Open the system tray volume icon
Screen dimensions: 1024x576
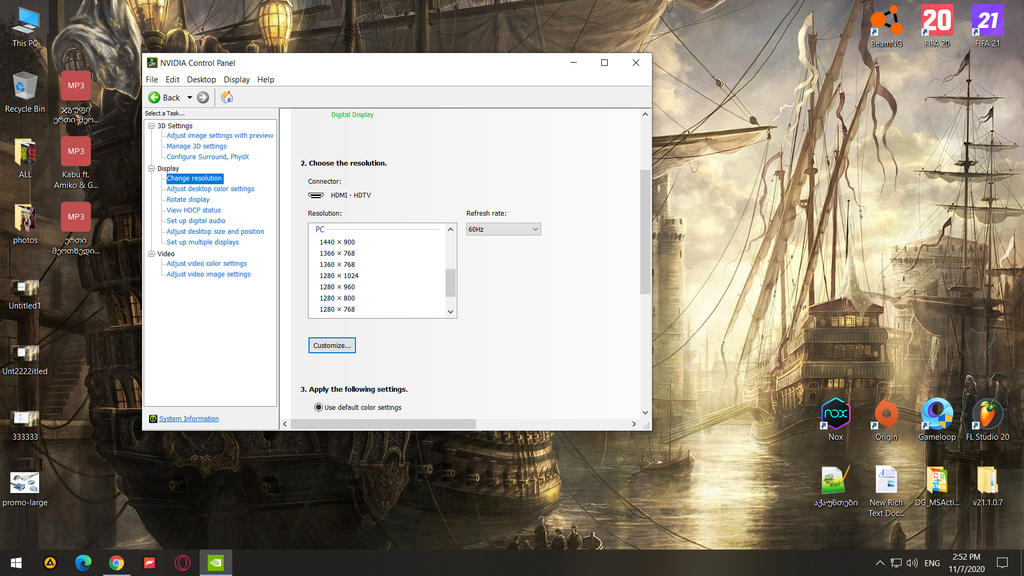coord(912,563)
